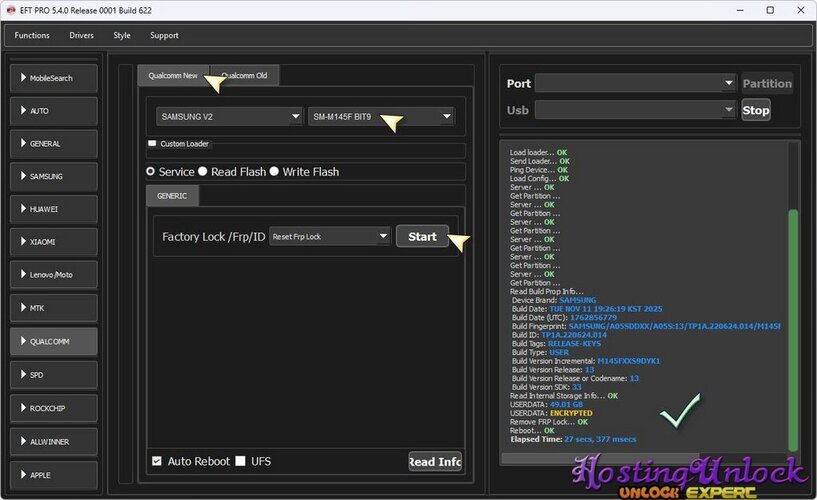Image resolution: width=817 pixels, height=500 pixels.
Task: Click the Partition button
Action: (x=767, y=83)
